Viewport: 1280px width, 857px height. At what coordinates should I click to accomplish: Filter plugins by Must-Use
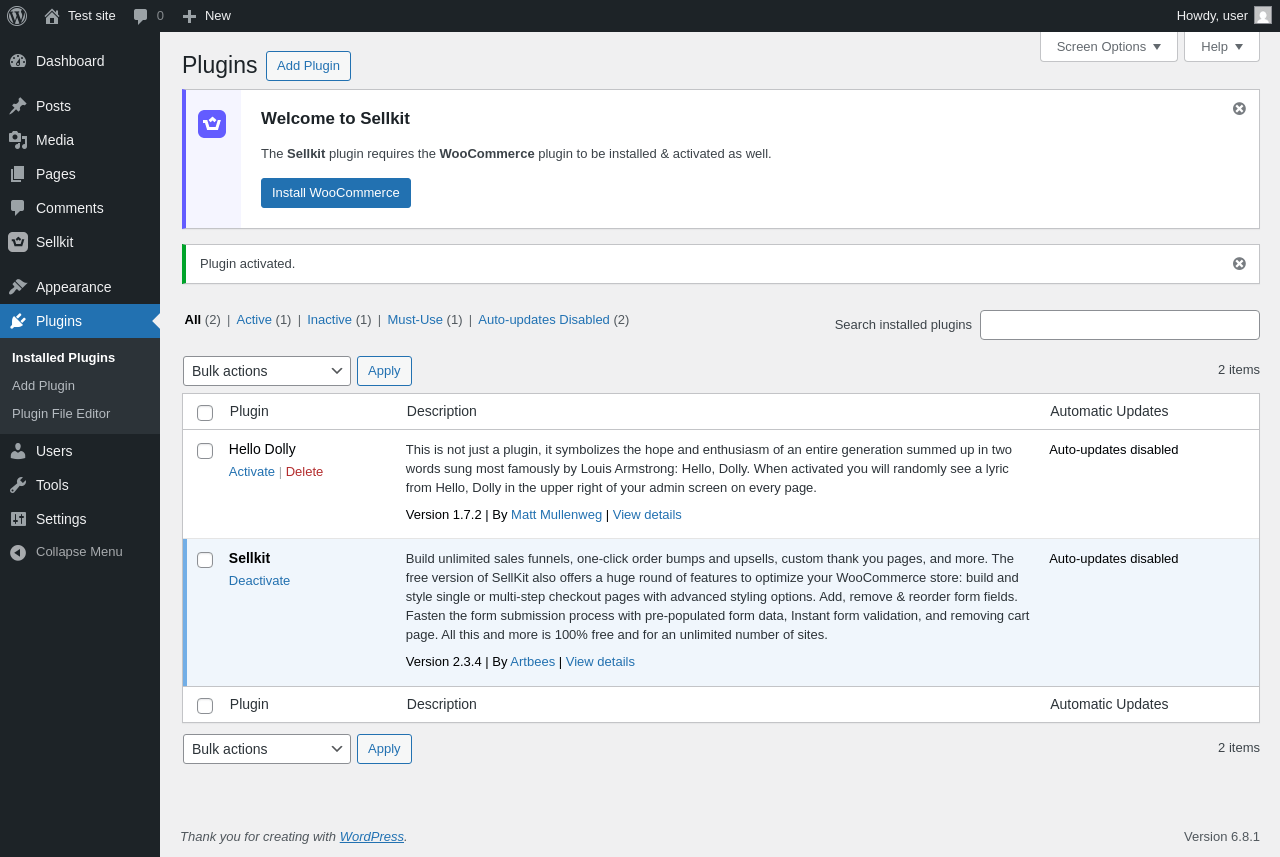(x=415, y=320)
